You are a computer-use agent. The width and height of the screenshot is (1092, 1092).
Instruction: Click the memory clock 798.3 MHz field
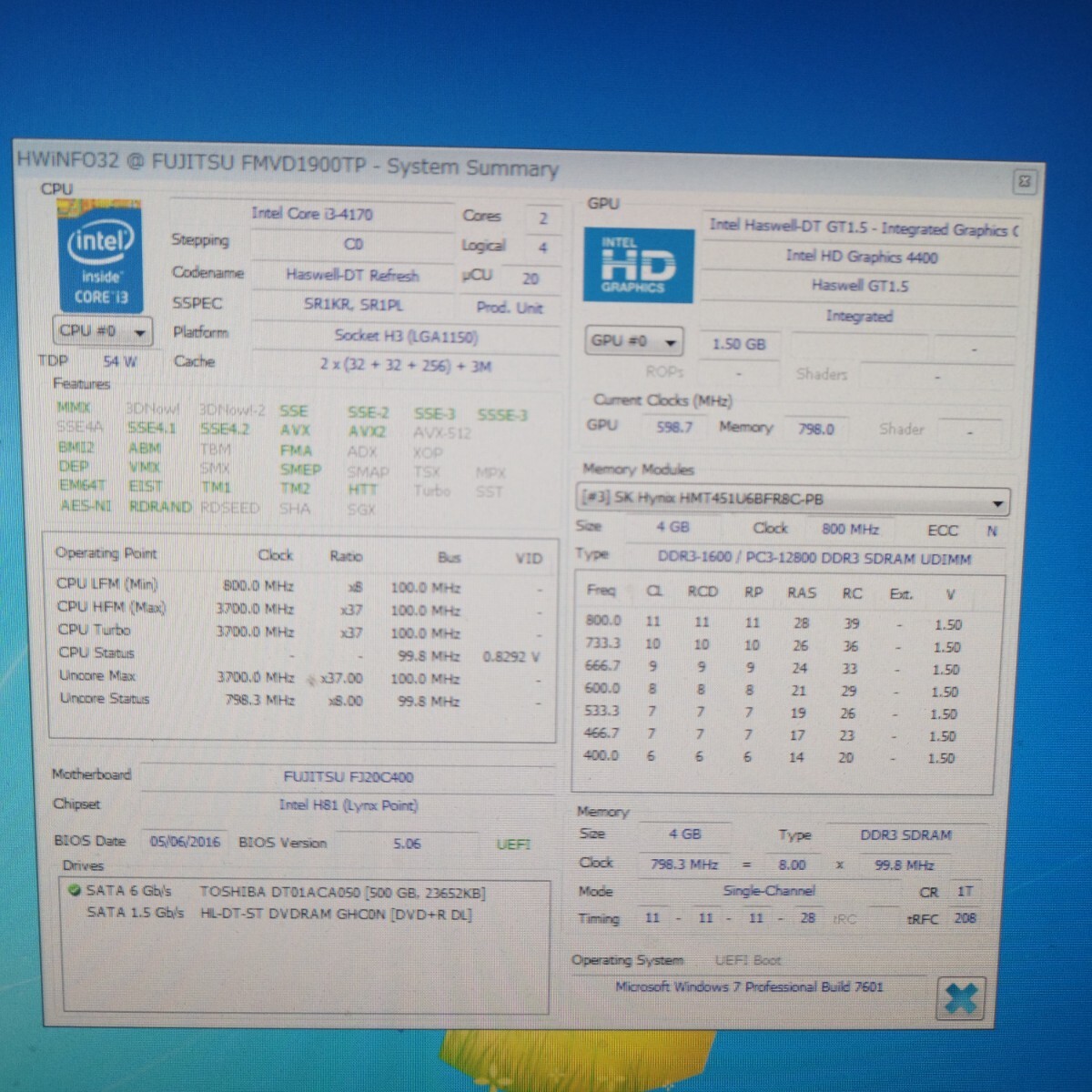click(684, 864)
